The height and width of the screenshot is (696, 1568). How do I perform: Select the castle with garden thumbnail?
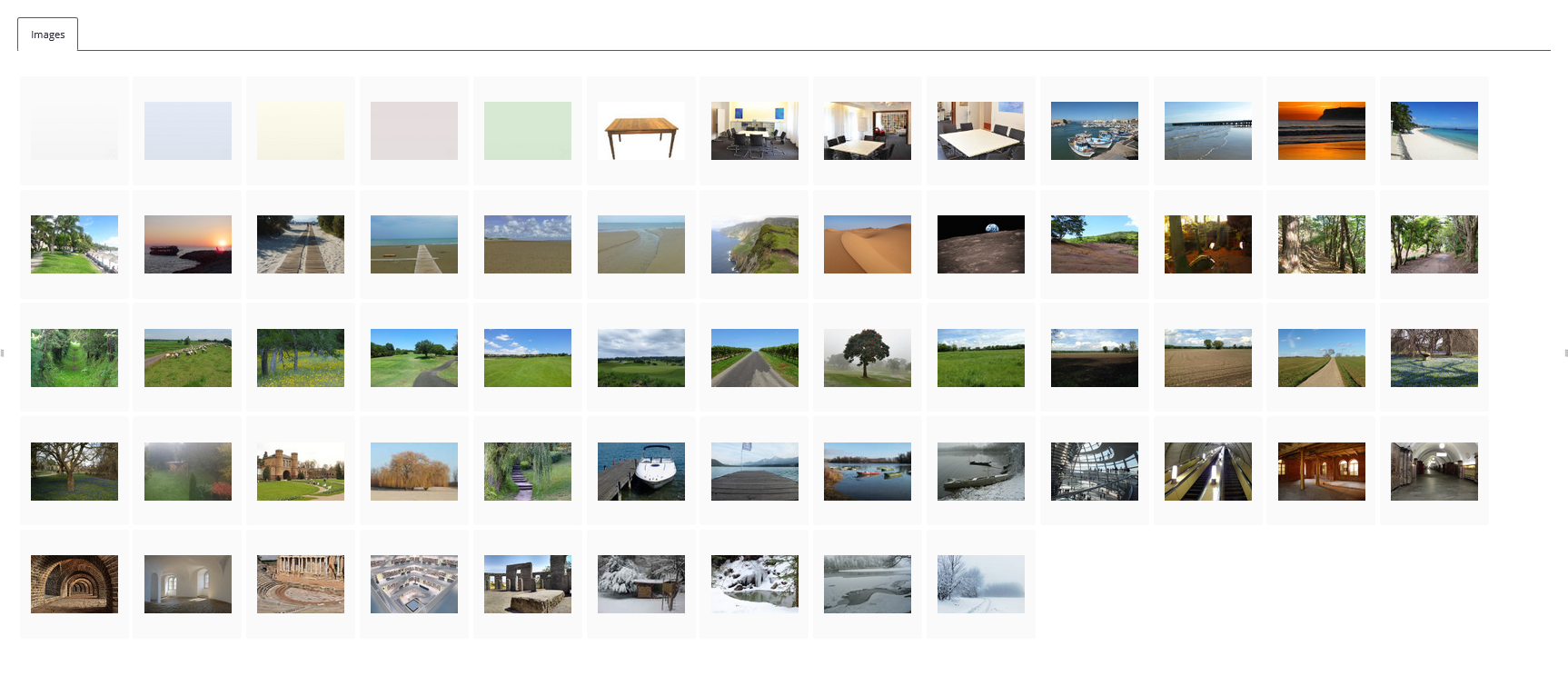click(301, 472)
